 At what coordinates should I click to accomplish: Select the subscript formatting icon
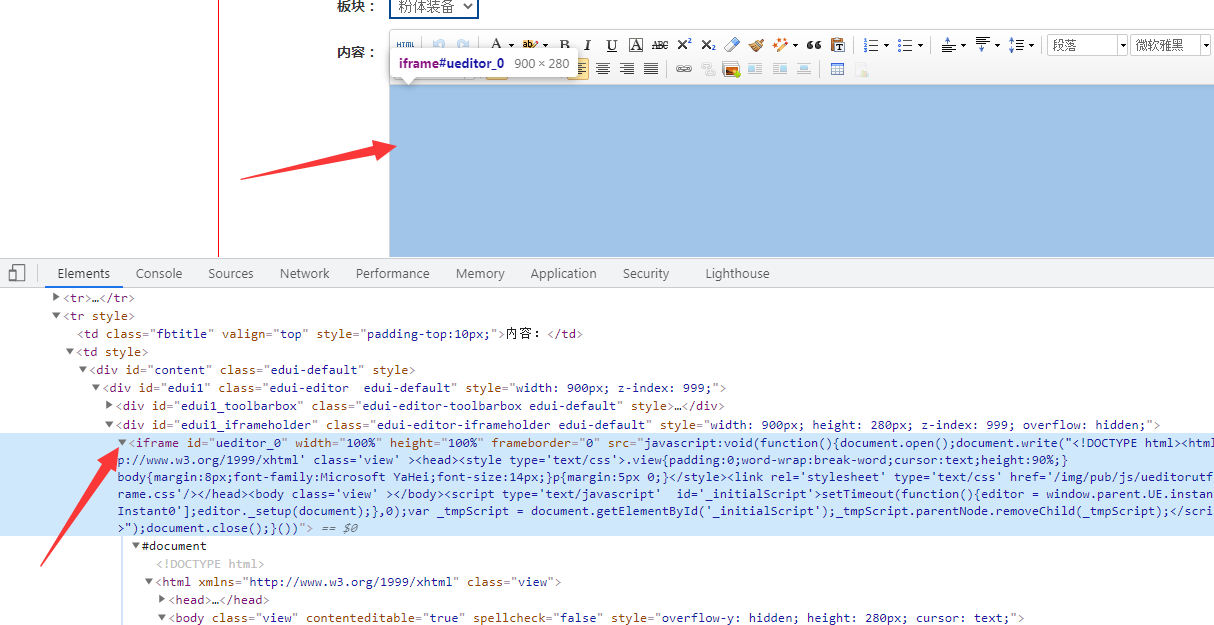coord(707,44)
